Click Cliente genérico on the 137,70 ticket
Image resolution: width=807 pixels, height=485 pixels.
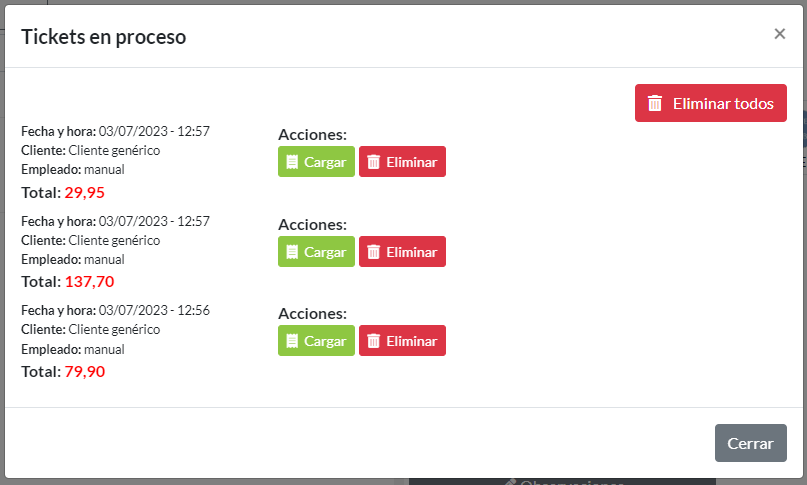(x=114, y=240)
